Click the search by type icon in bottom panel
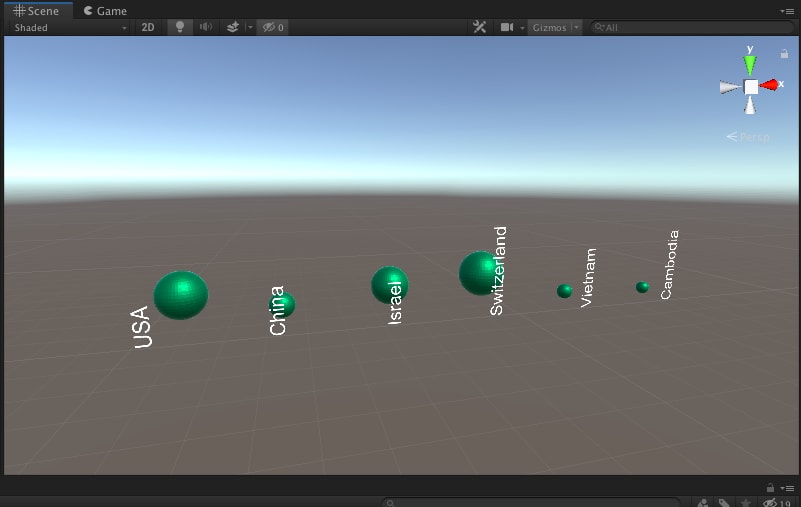Screen dimensions: 801x507 click(703, 503)
